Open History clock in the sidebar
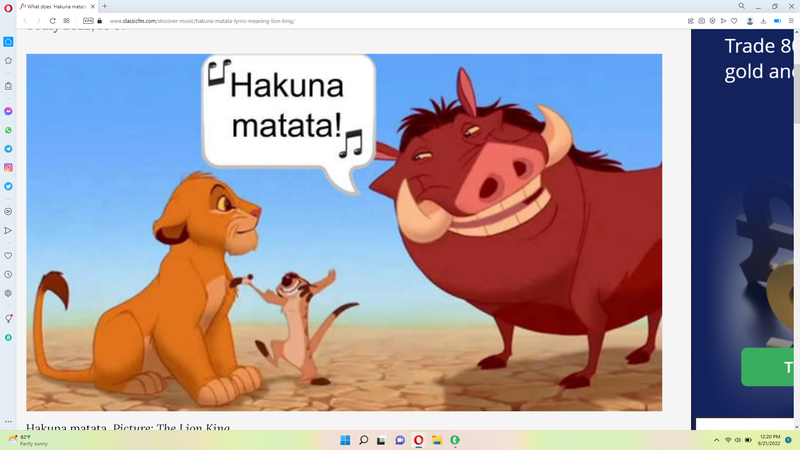This screenshot has height=450, width=800. tap(8, 274)
